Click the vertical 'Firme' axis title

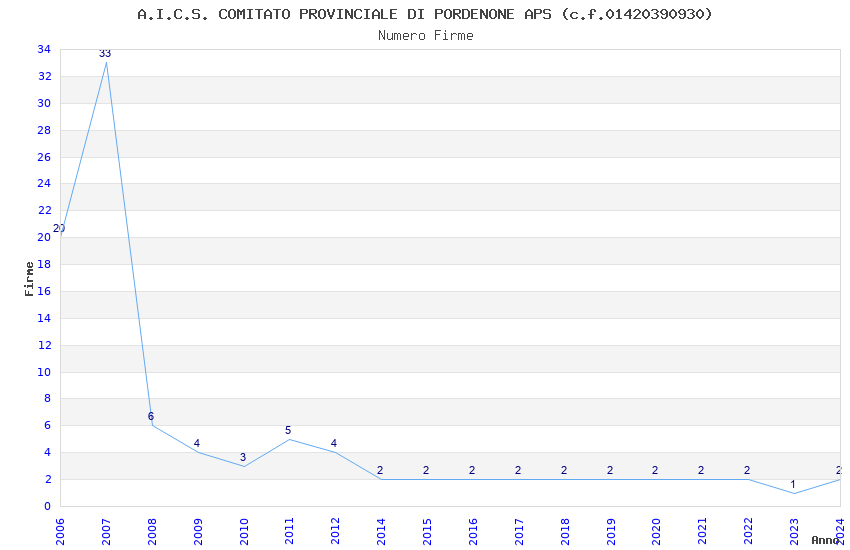pos(30,278)
